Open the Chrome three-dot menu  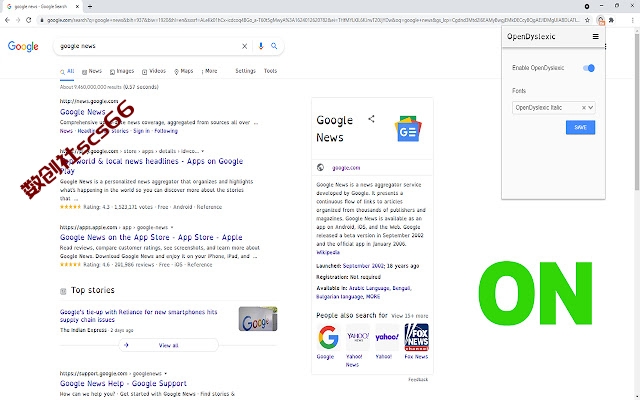tap(632, 20)
